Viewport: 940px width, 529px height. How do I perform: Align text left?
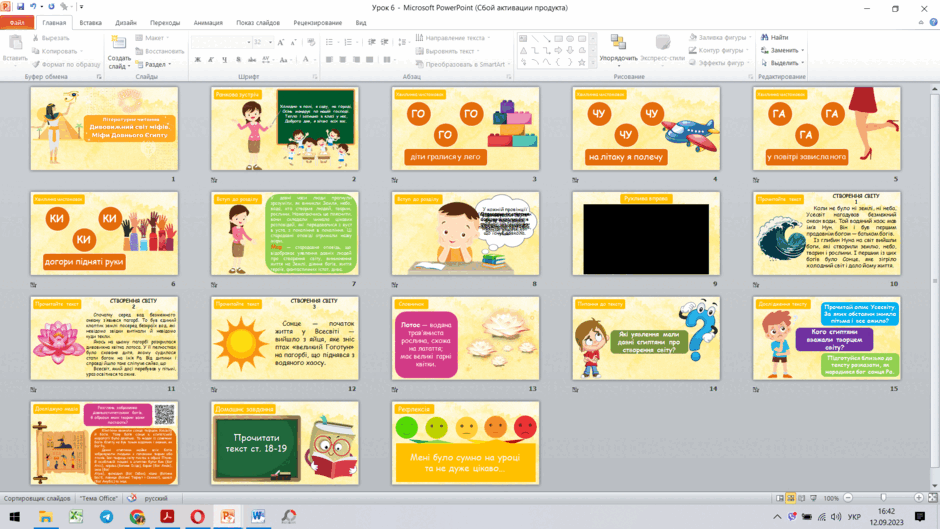(329, 59)
